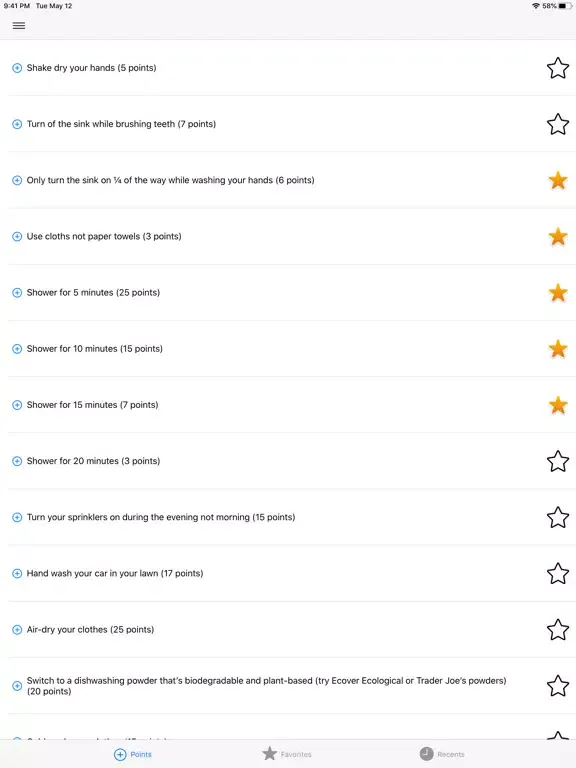Add points for Shake dry your hands

17,68
